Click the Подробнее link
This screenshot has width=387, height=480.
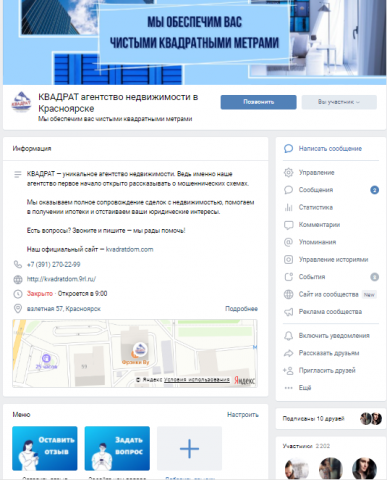[x=241, y=309]
